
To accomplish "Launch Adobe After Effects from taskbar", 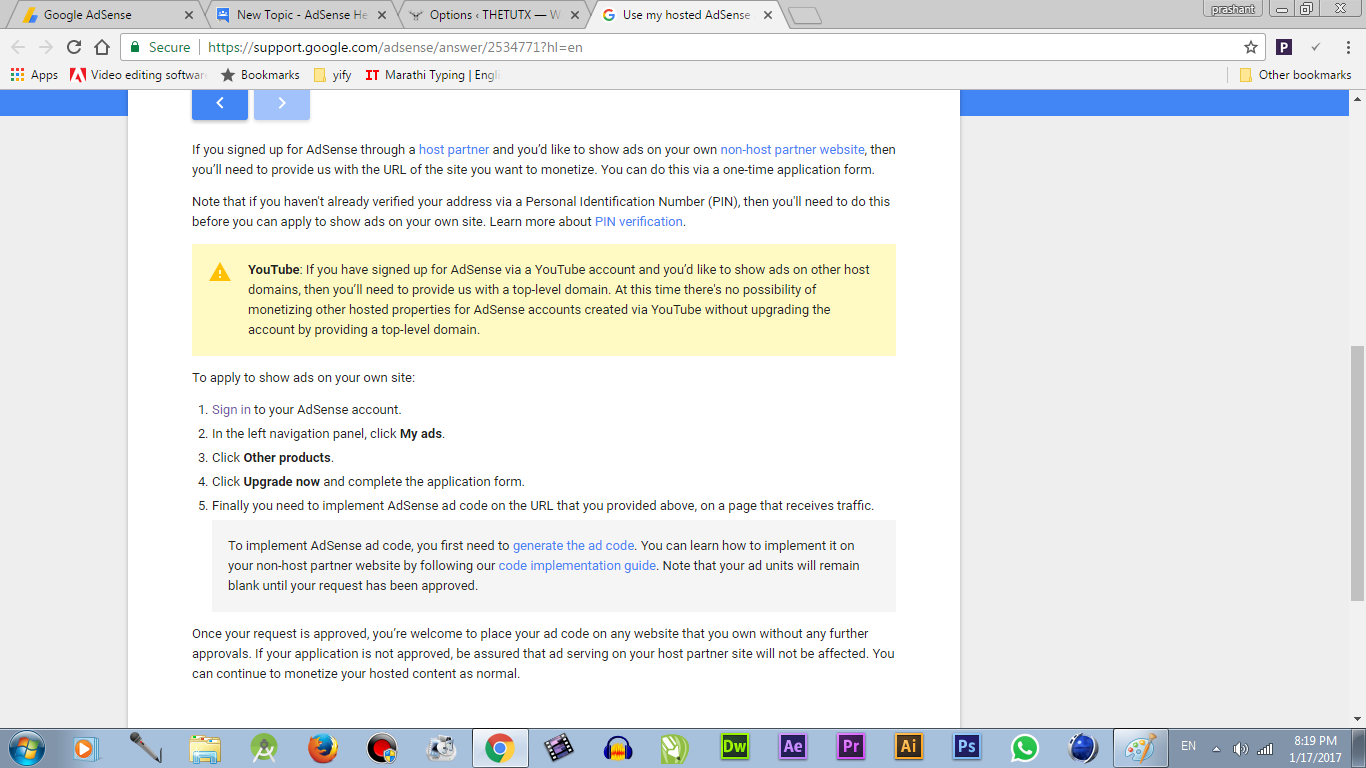I will coord(793,747).
